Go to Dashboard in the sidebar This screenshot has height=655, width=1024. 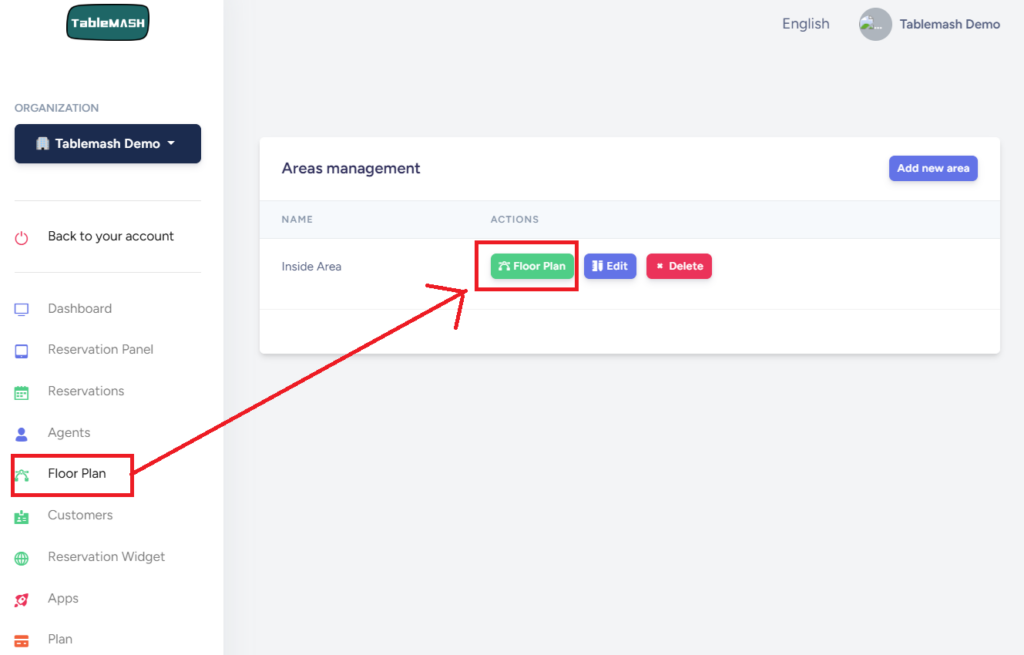pyautogui.click(x=80, y=309)
